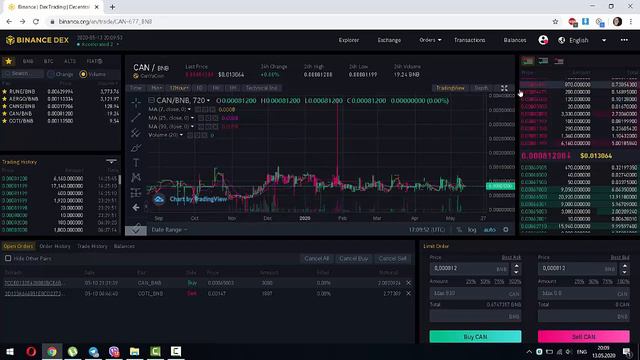Viewport: 640px width, 360px height.
Task: Click the market Search field
Action: 22,74
